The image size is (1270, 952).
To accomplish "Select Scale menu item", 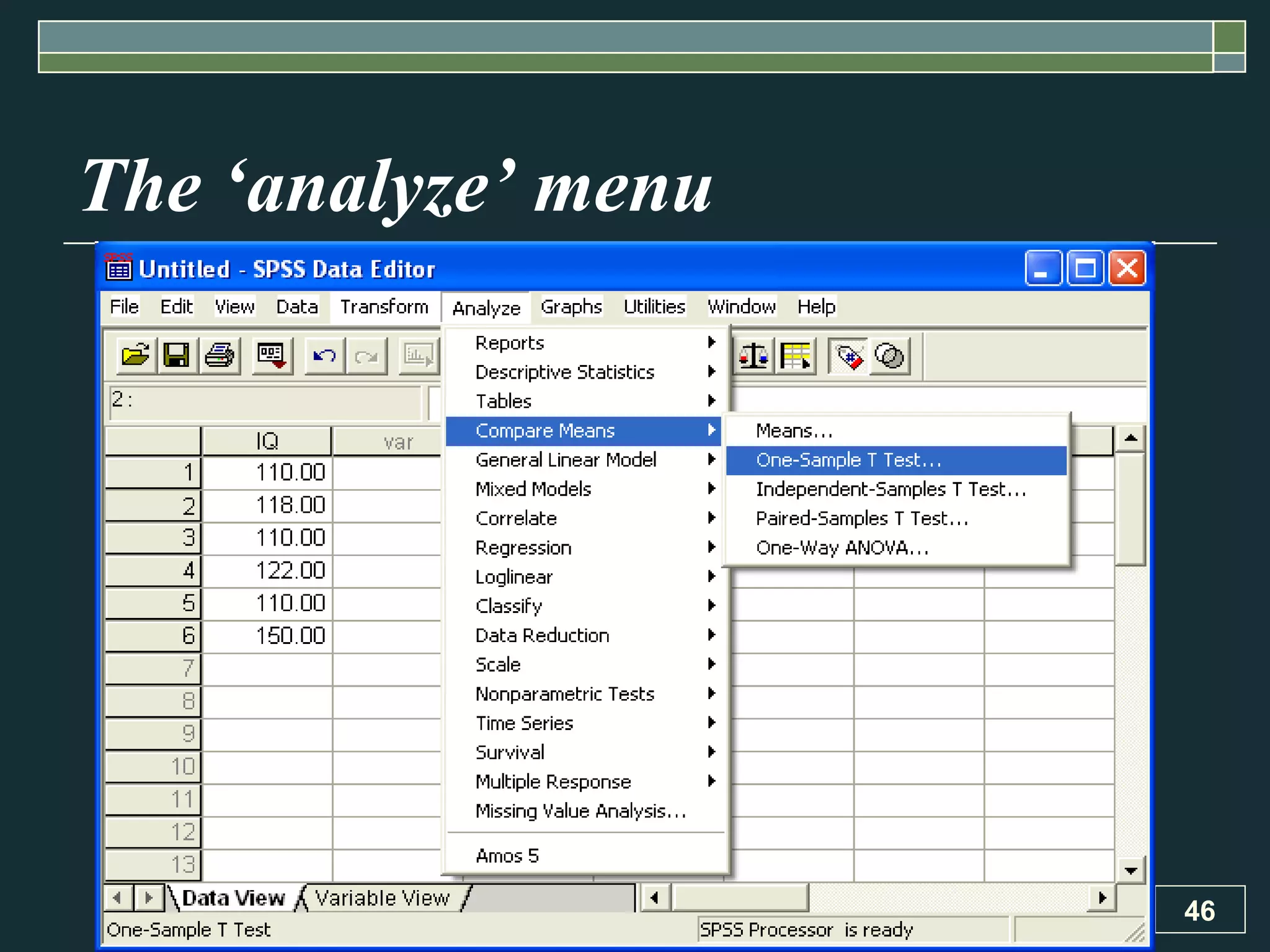I will click(583, 664).
